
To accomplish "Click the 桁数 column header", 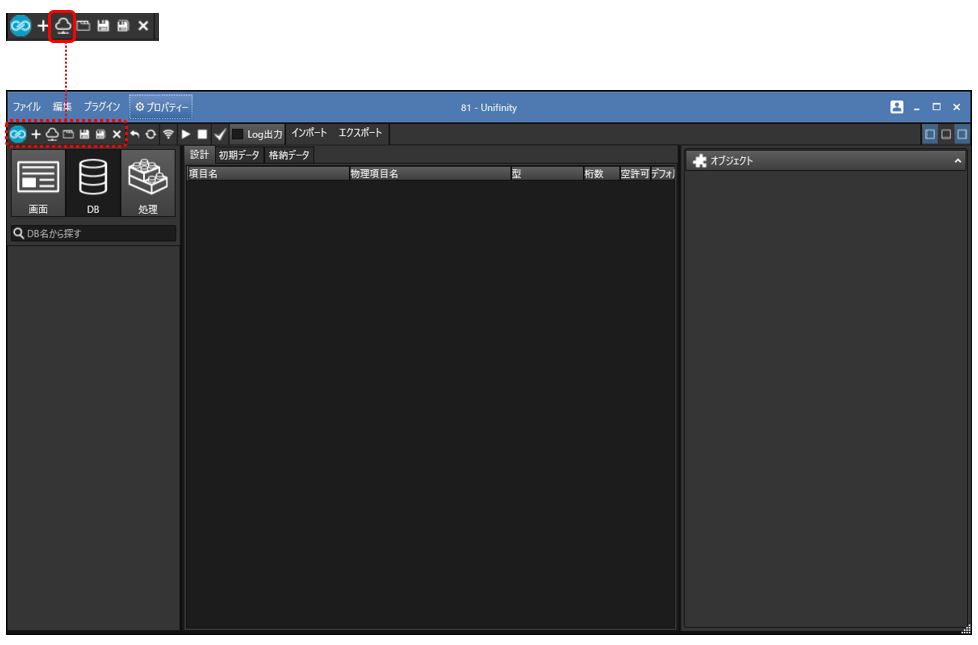I will (x=601, y=174).
